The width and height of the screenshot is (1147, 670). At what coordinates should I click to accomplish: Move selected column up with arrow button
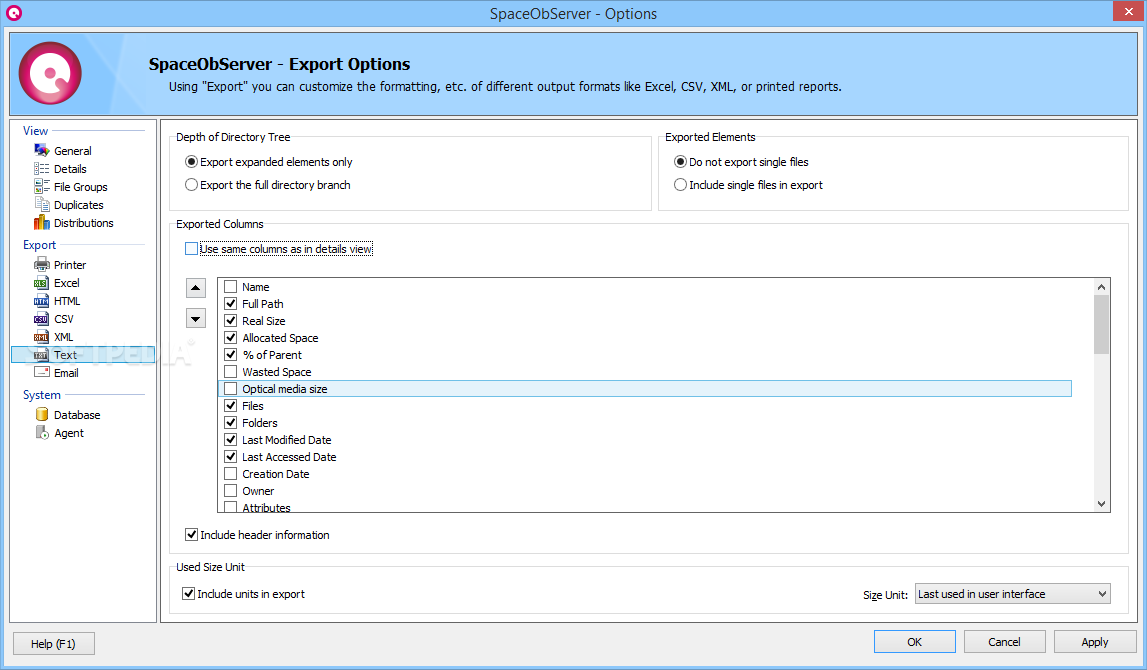point(195,287)
